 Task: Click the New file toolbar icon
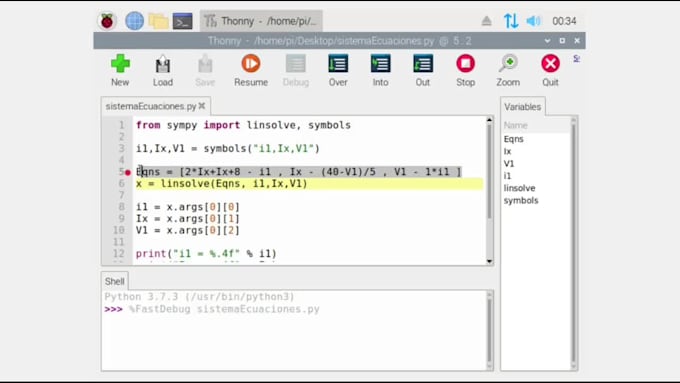(x=120, y=64)
